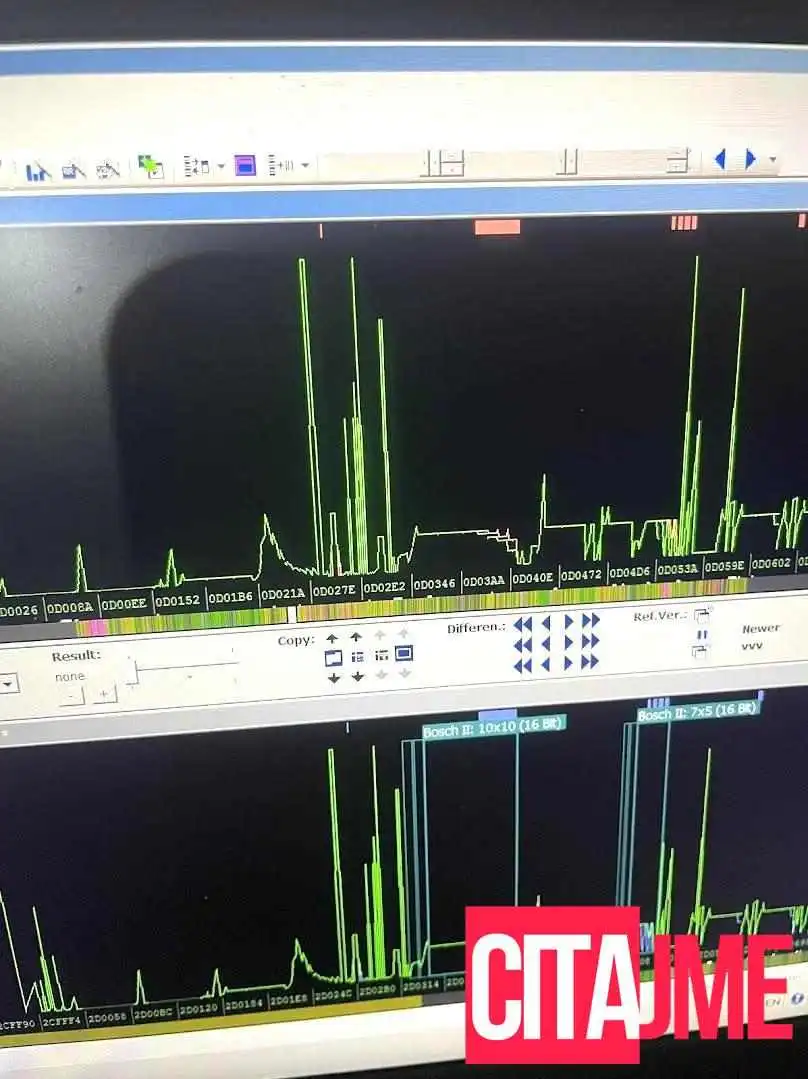This screenshot has height=1079, width=808.
Task: Click address label 0D040E on upper axis
Action: 533,578
